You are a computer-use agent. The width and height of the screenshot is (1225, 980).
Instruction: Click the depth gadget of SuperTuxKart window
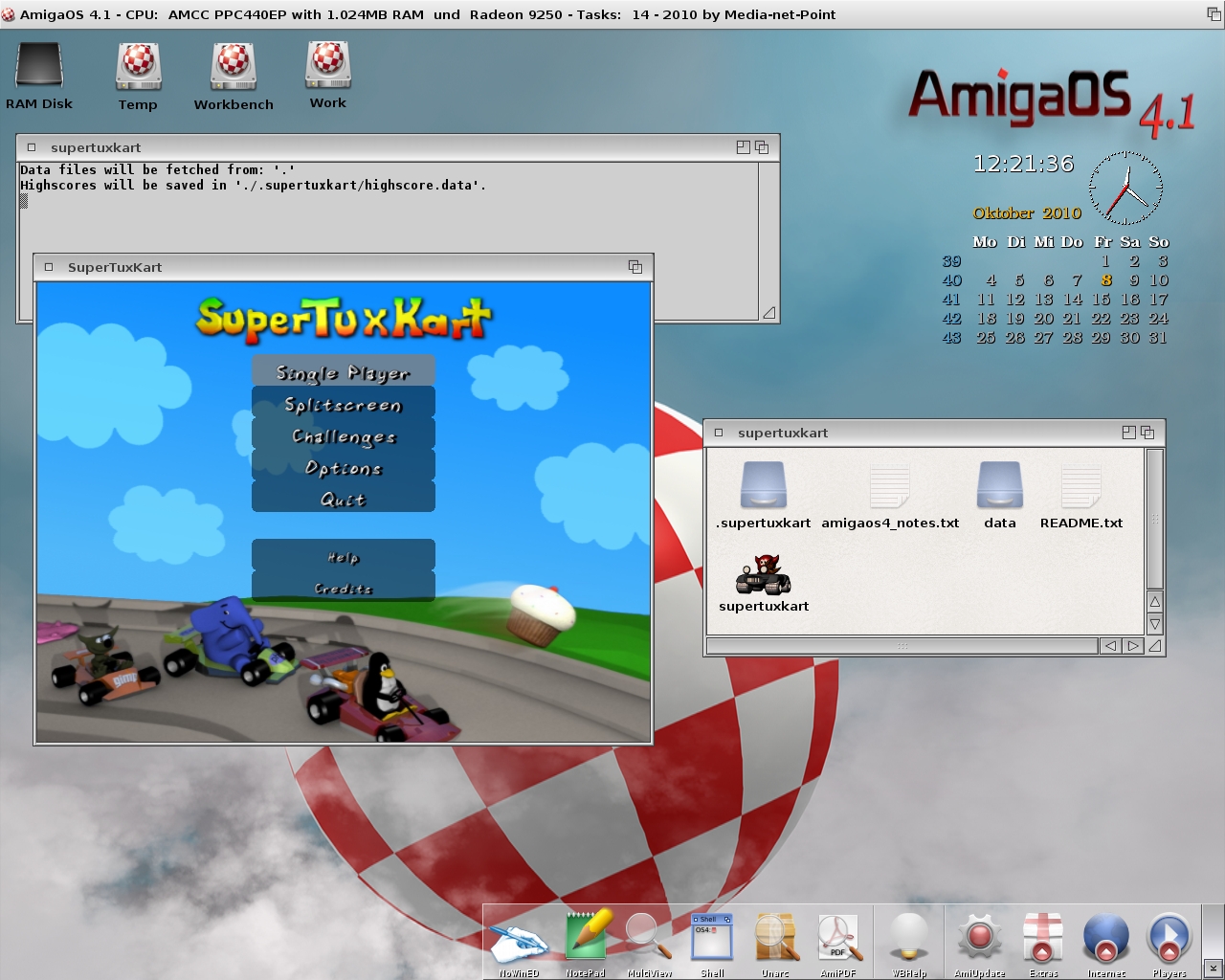pos(635,267)
